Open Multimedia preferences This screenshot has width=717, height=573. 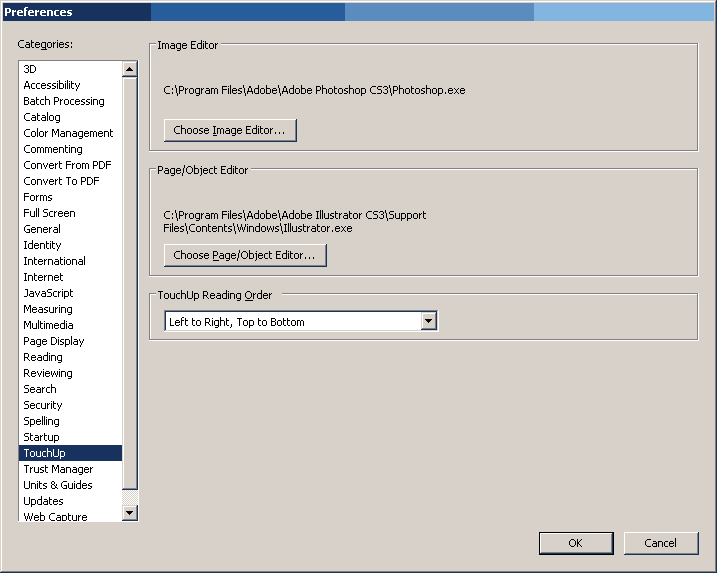(x=70, y=325)
